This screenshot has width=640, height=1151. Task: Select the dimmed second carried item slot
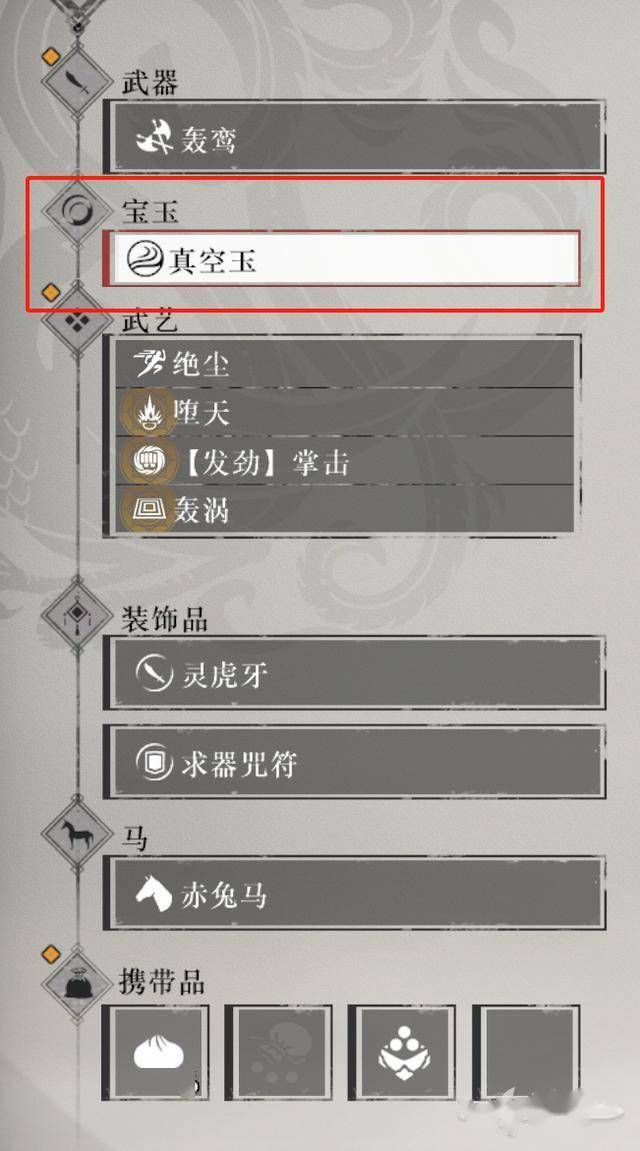(278, 1053)
